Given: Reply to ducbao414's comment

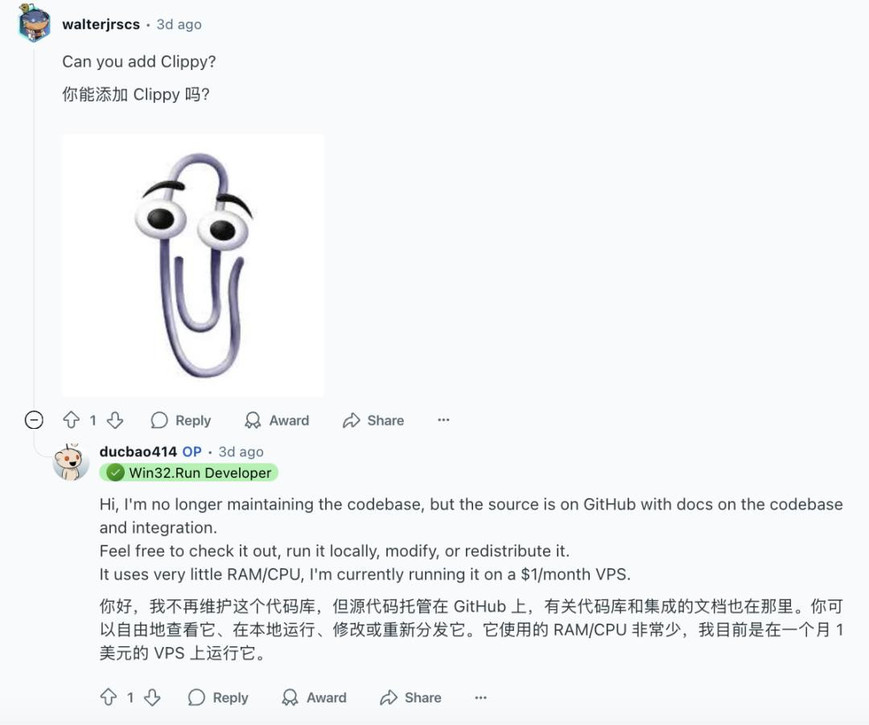Looking at the screenshot, I should click(218, 697).
